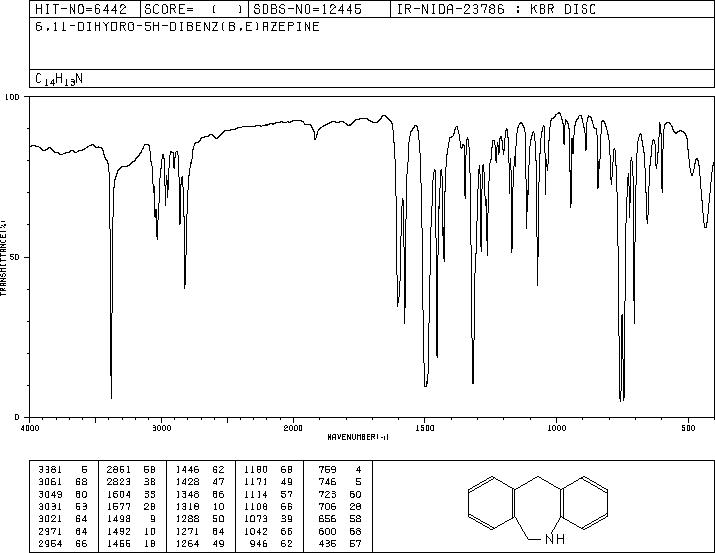
Task: Click the '2823' peak table entry
Action: [x=119, y=481]
